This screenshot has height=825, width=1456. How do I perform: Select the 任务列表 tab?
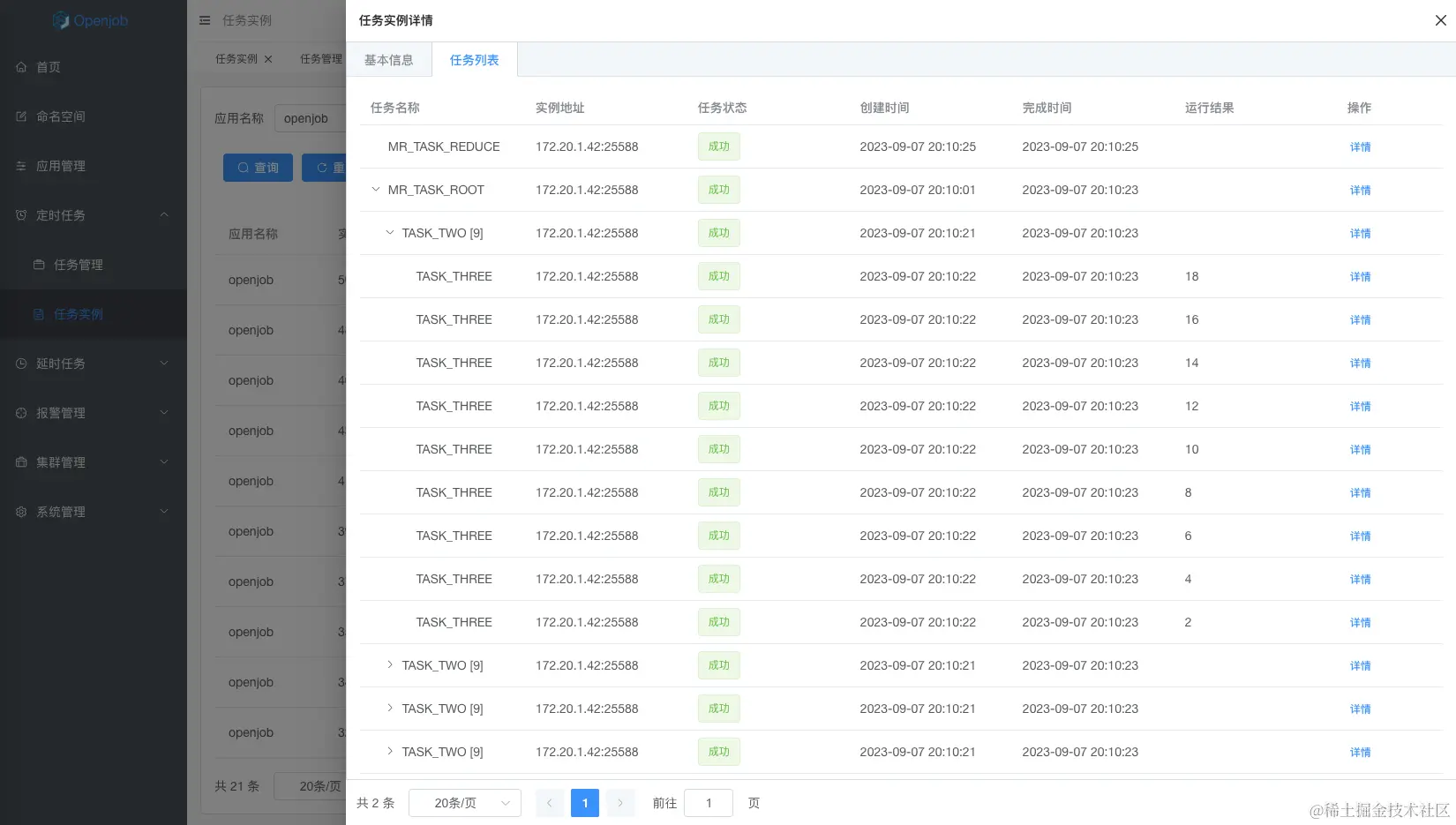tap(475, 60)
